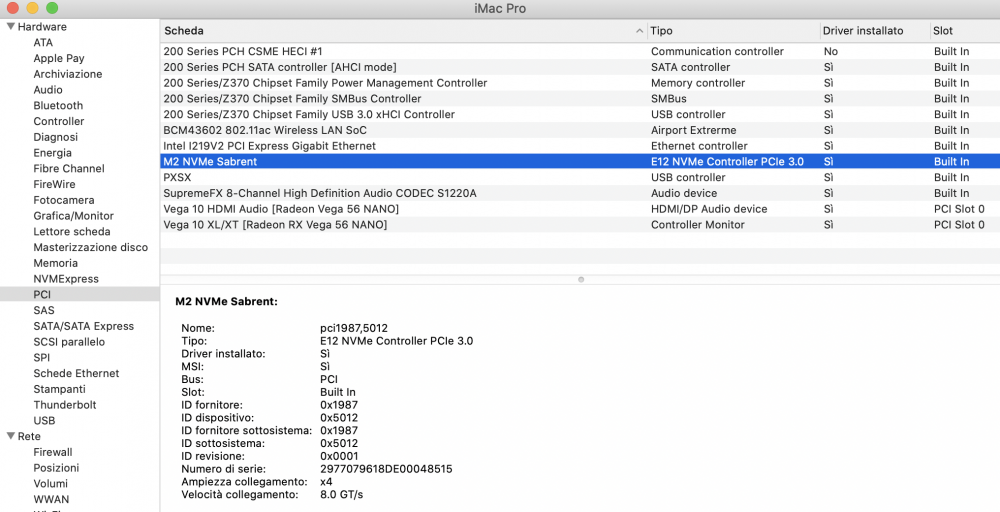This screenshot has height=512, width=1000.
Task: Select SCSI parallelo in the sidebar
Action: point(69,342)
